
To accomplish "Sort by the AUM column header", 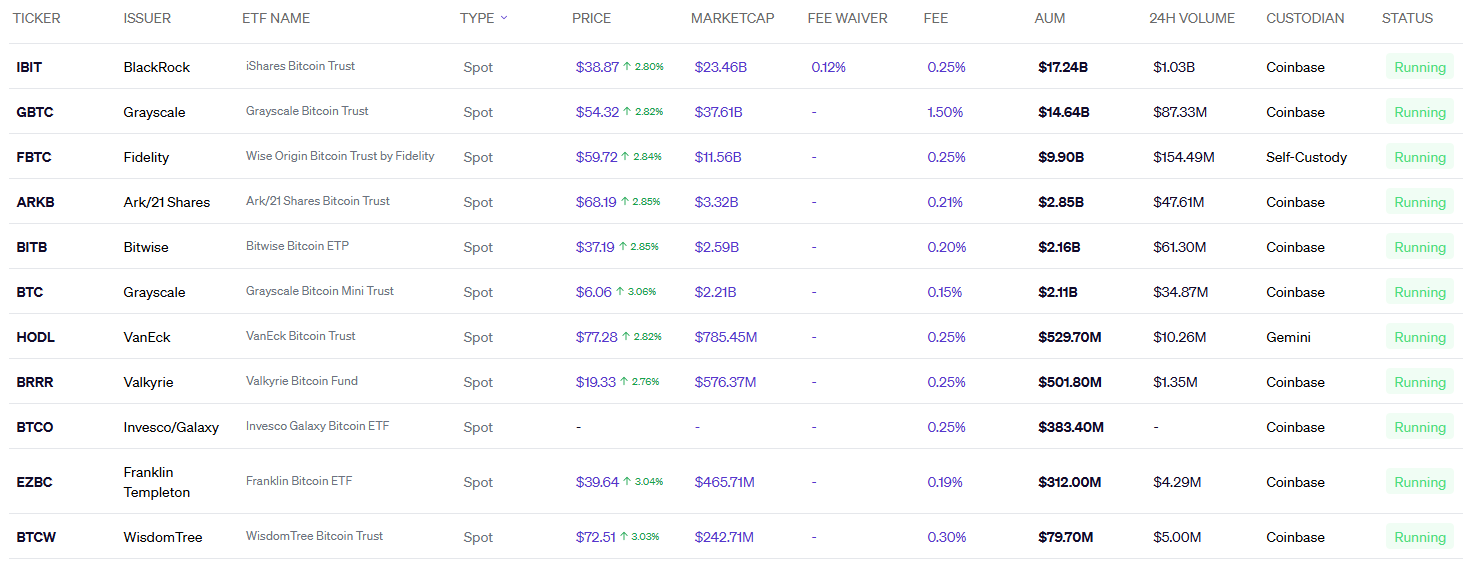I will 1050,18.
